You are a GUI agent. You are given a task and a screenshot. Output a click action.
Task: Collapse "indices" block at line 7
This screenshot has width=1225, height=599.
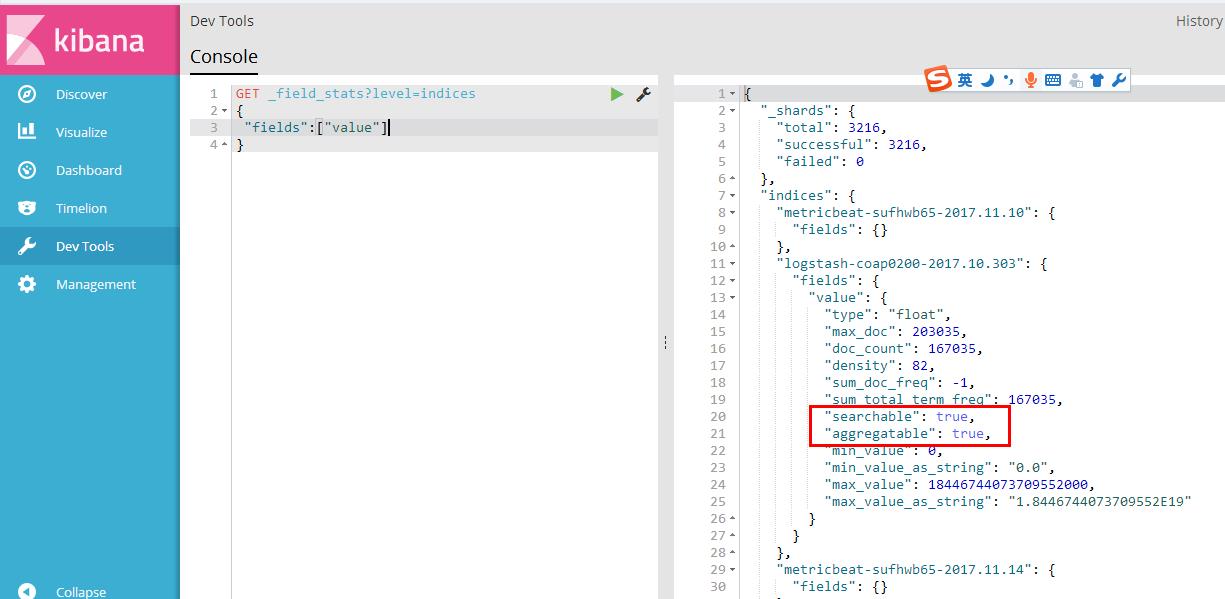tap(733, 196)
